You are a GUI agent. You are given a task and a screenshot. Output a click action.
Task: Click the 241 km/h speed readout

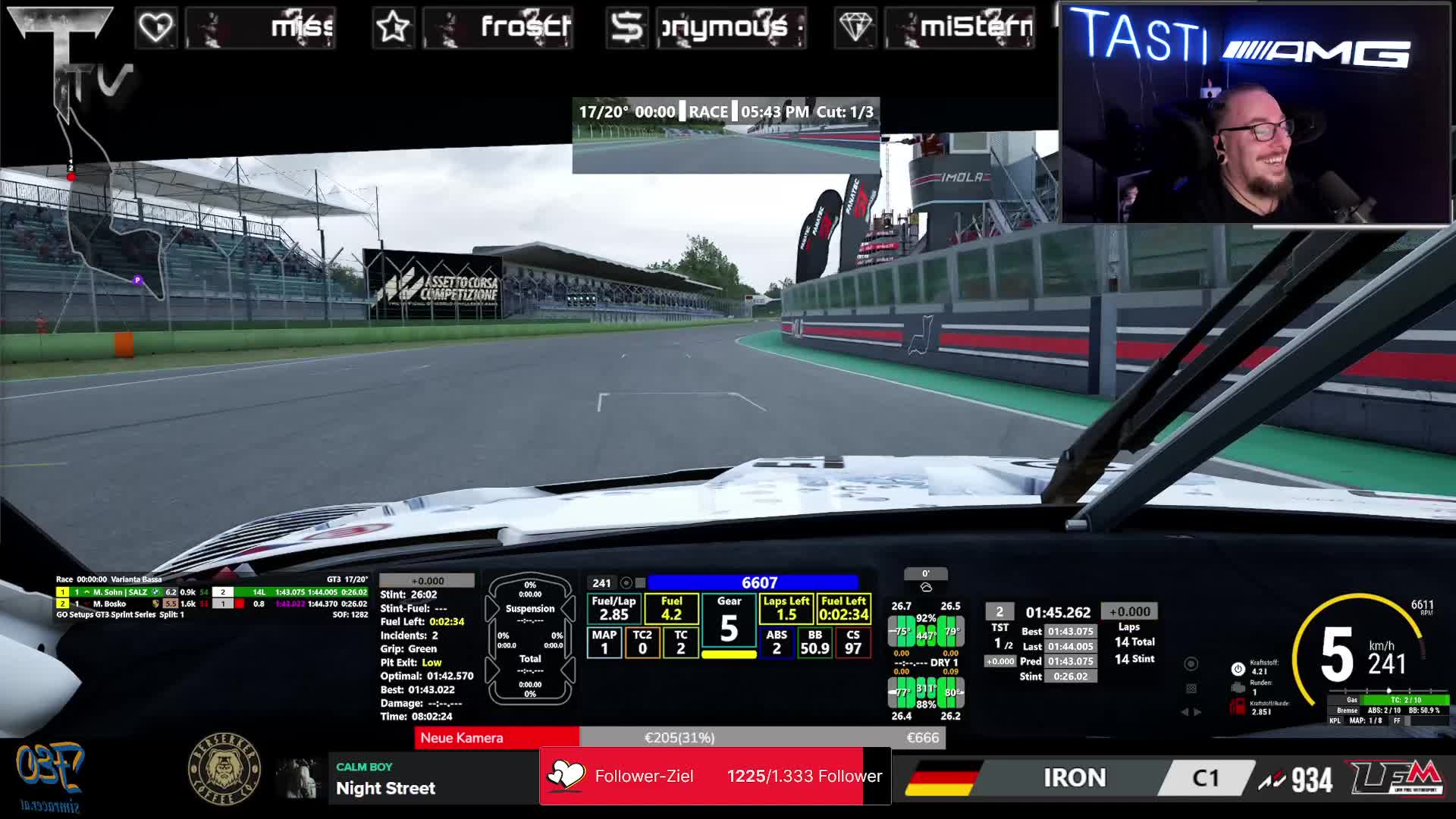[1387, 657]
